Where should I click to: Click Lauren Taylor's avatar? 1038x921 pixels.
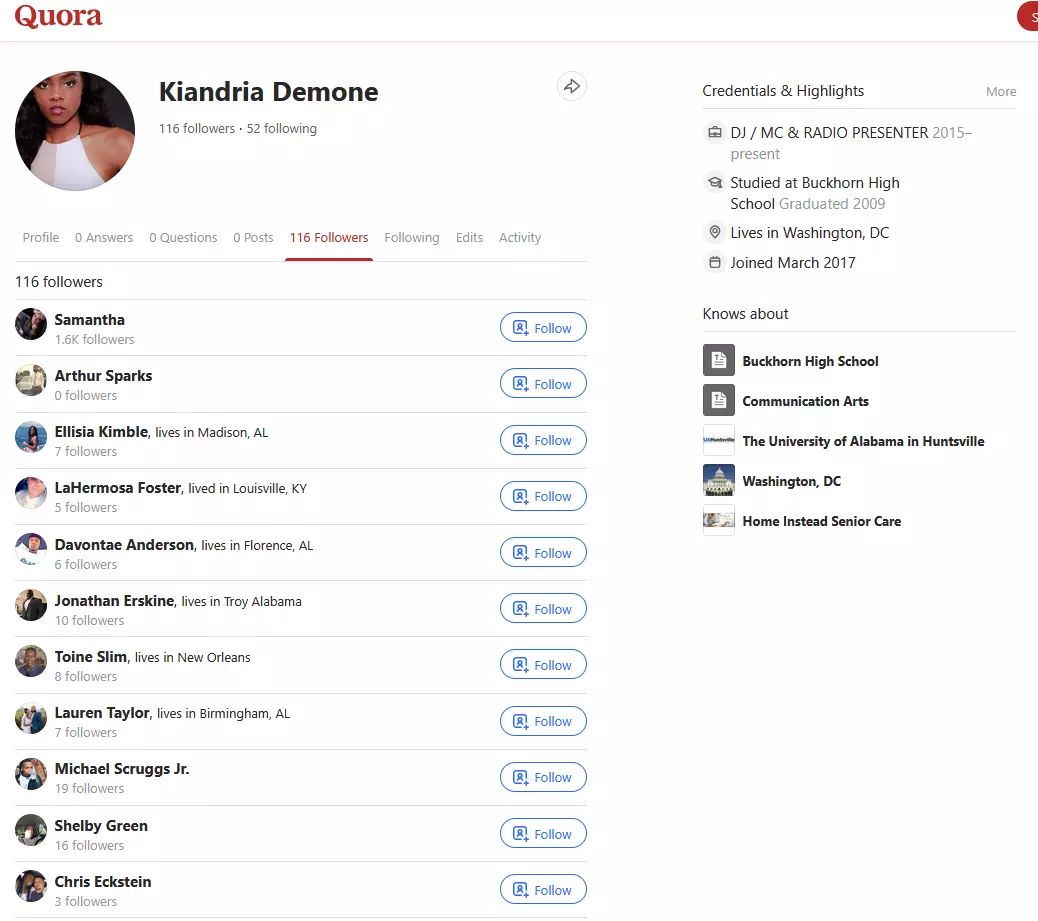(x=31, y=718)
